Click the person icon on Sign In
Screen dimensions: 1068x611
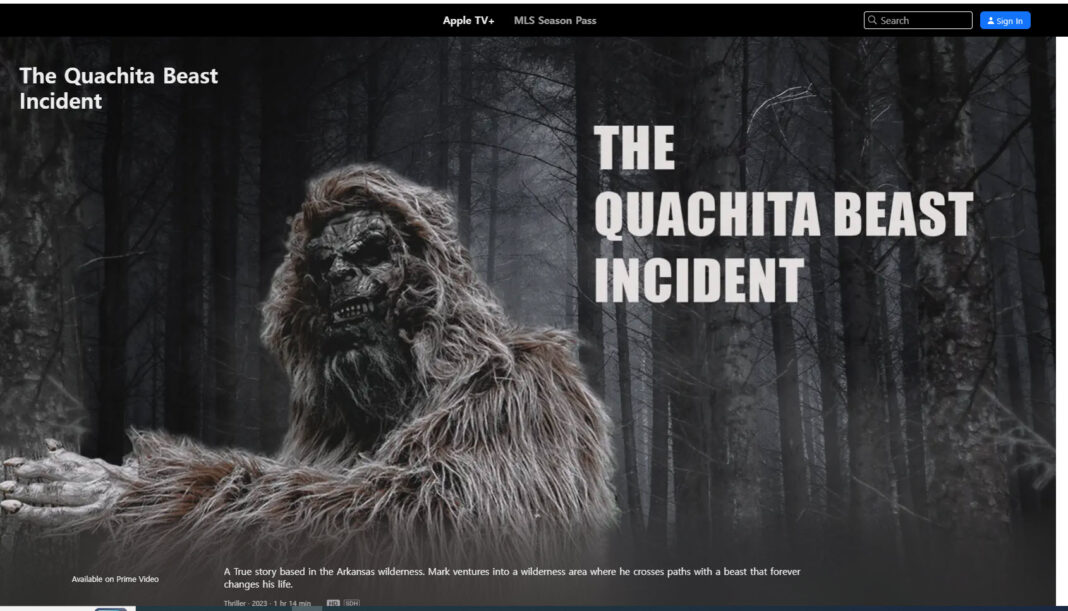point(990,20)
